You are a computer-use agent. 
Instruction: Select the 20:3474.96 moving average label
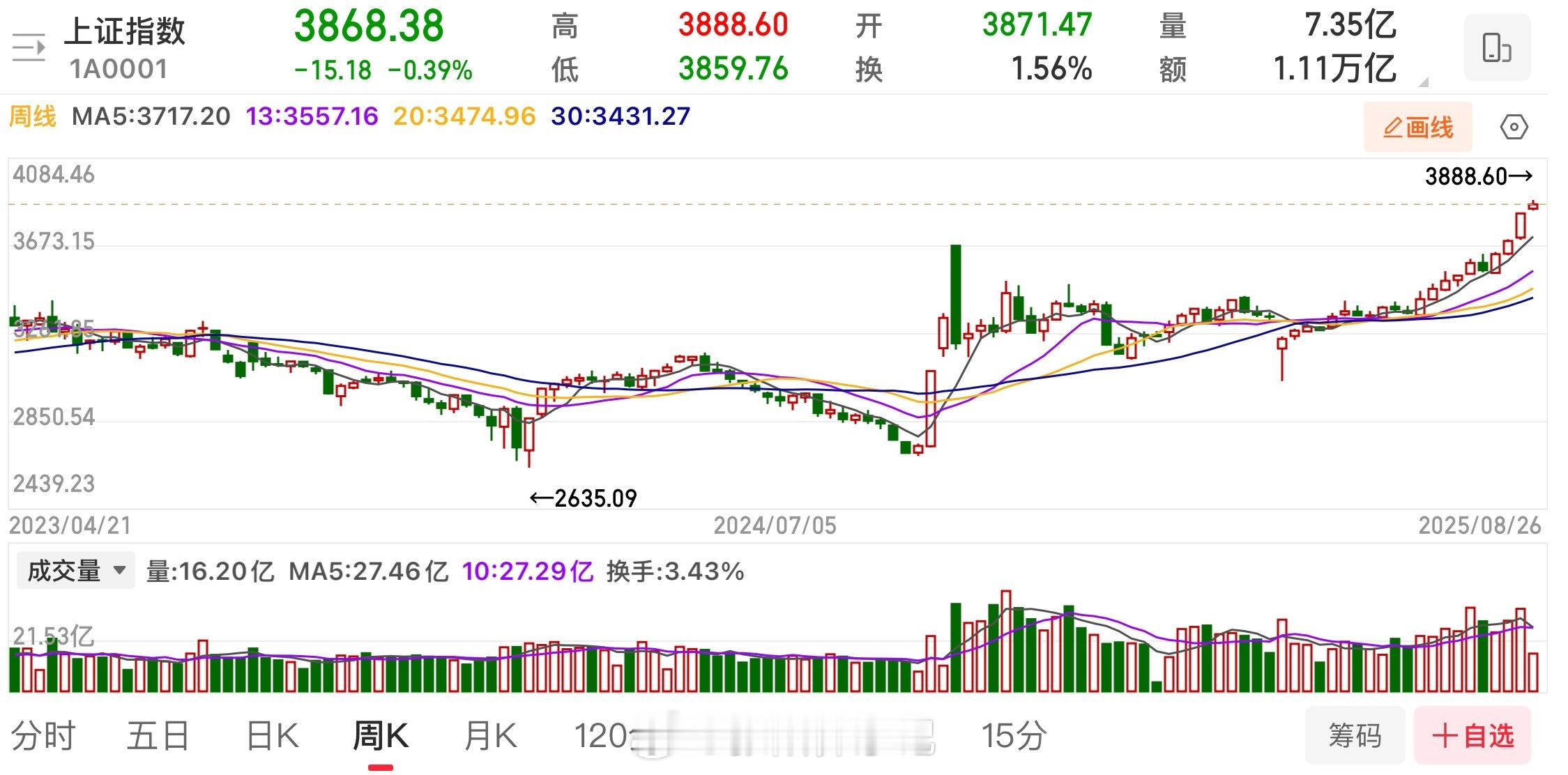pos(464,116)
